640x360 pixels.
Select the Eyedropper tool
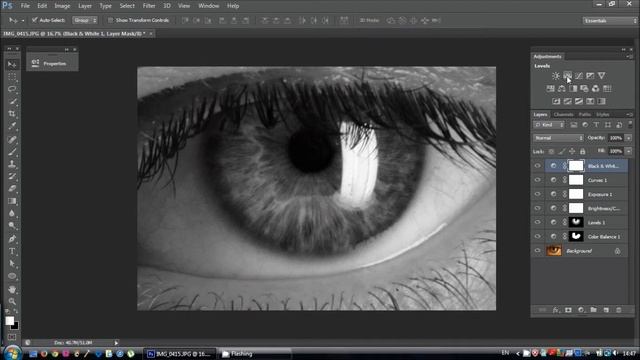[12, 127]
